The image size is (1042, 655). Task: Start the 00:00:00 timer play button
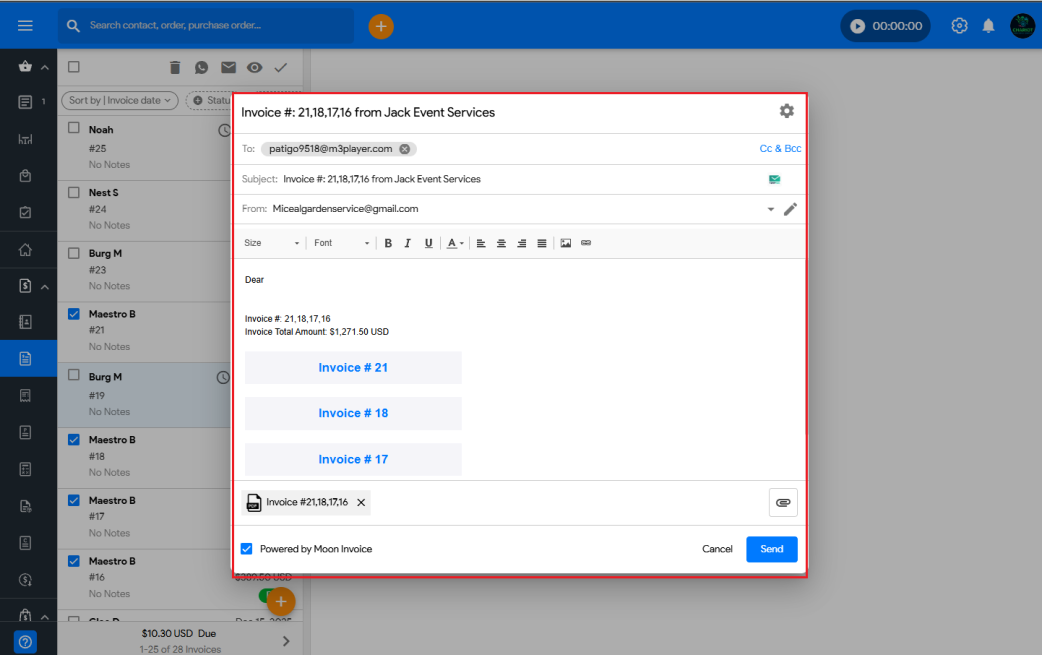[857, 26]
